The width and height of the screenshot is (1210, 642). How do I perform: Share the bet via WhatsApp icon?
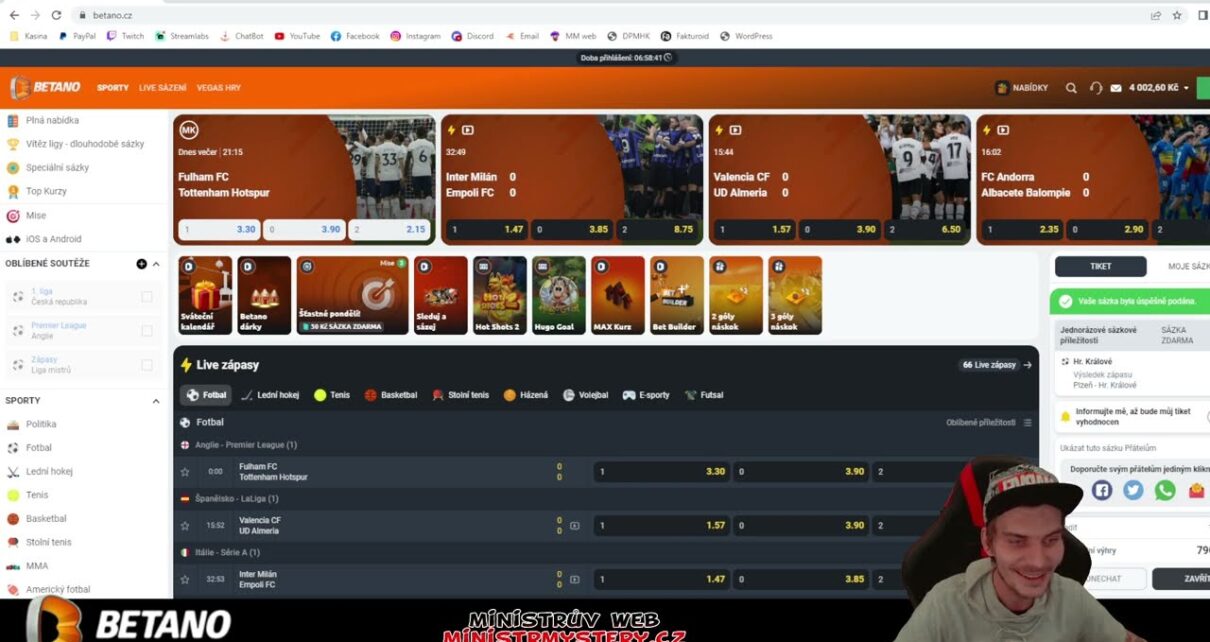click(x=1165, y=490)
